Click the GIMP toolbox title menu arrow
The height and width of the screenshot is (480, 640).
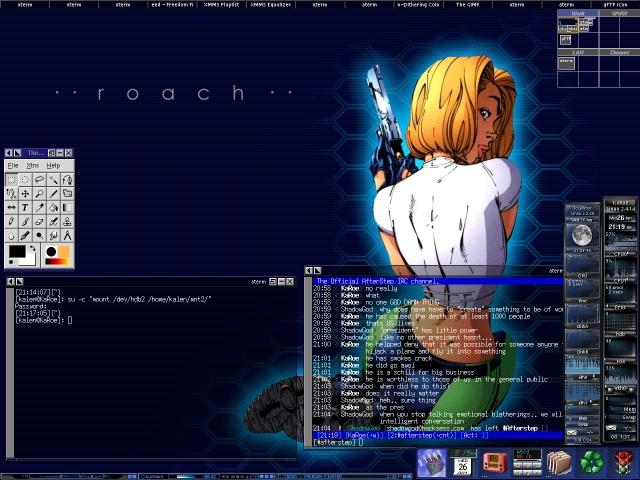click(9, 153)
